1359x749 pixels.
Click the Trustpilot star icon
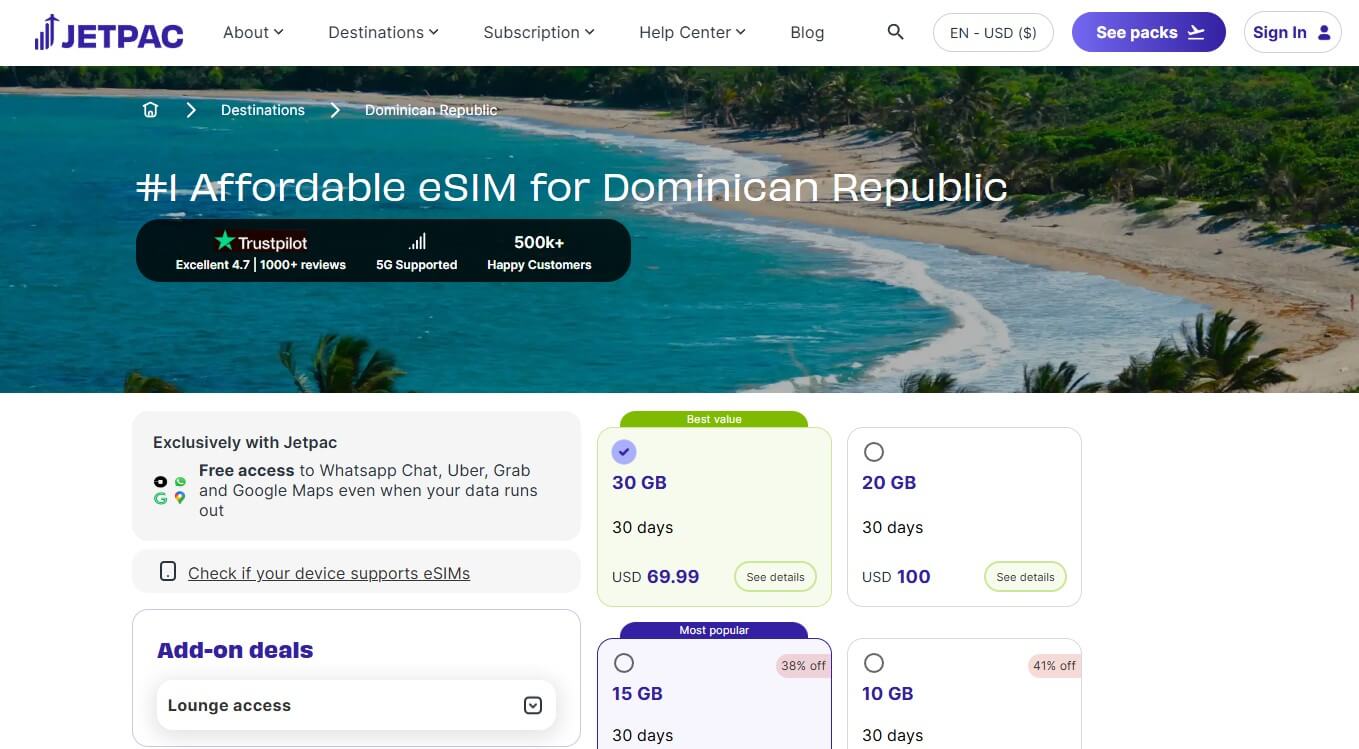pos(224,240)
